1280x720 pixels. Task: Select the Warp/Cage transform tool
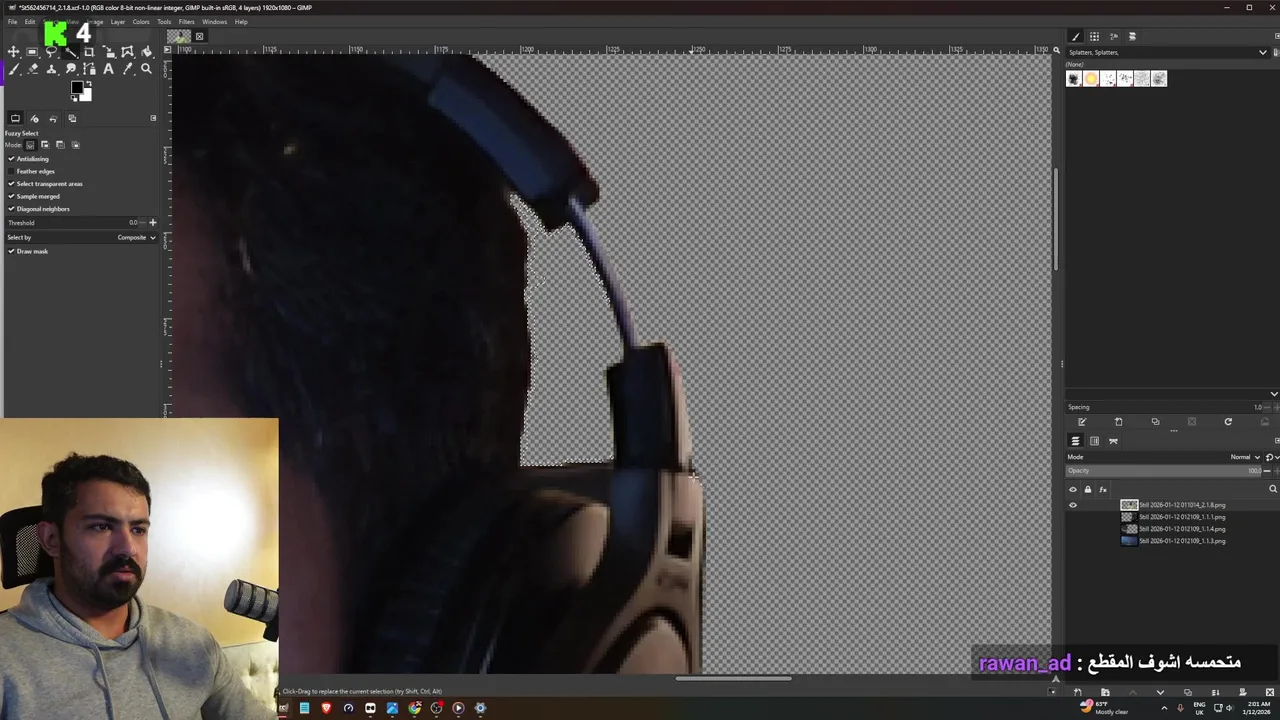pyautogui.click(x=127, y=51)
